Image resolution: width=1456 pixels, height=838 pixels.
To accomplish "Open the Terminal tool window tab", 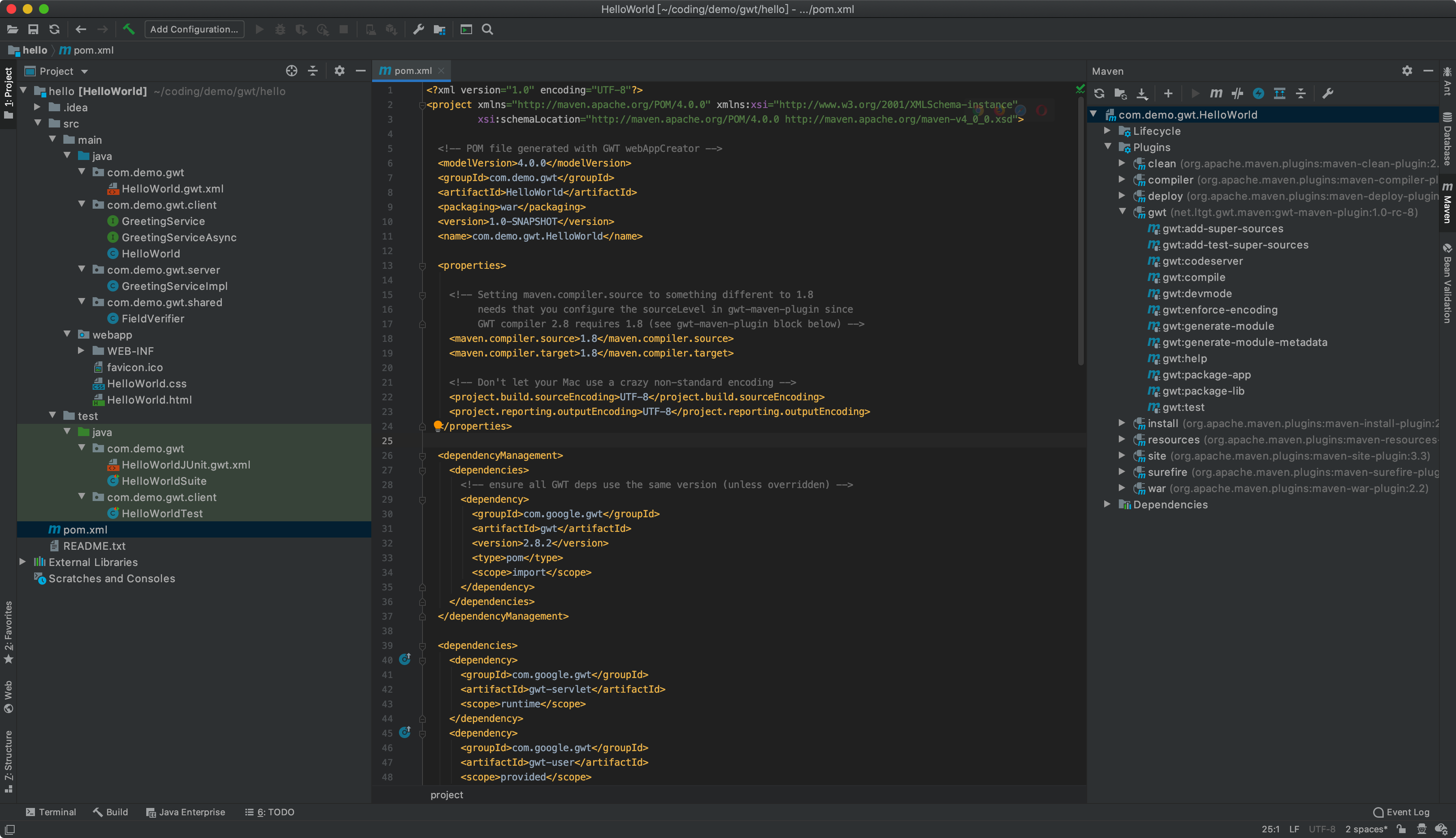I will click(x=51, y=812).
